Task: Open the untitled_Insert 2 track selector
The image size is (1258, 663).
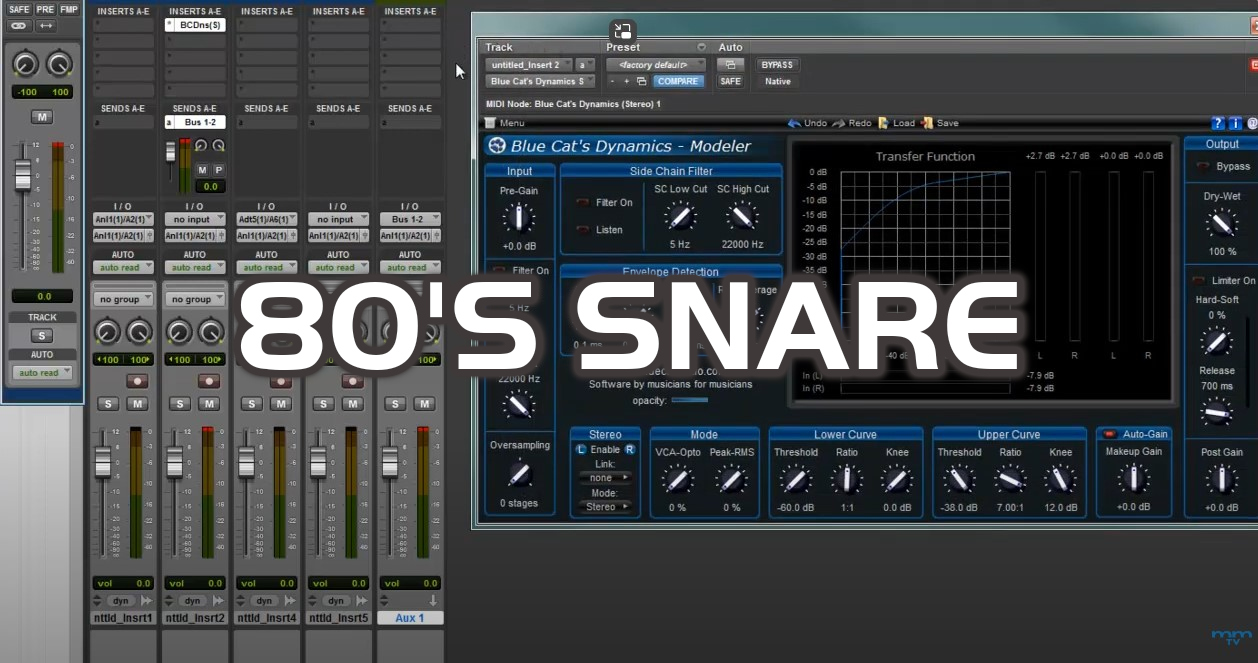Action: (530, 65)
